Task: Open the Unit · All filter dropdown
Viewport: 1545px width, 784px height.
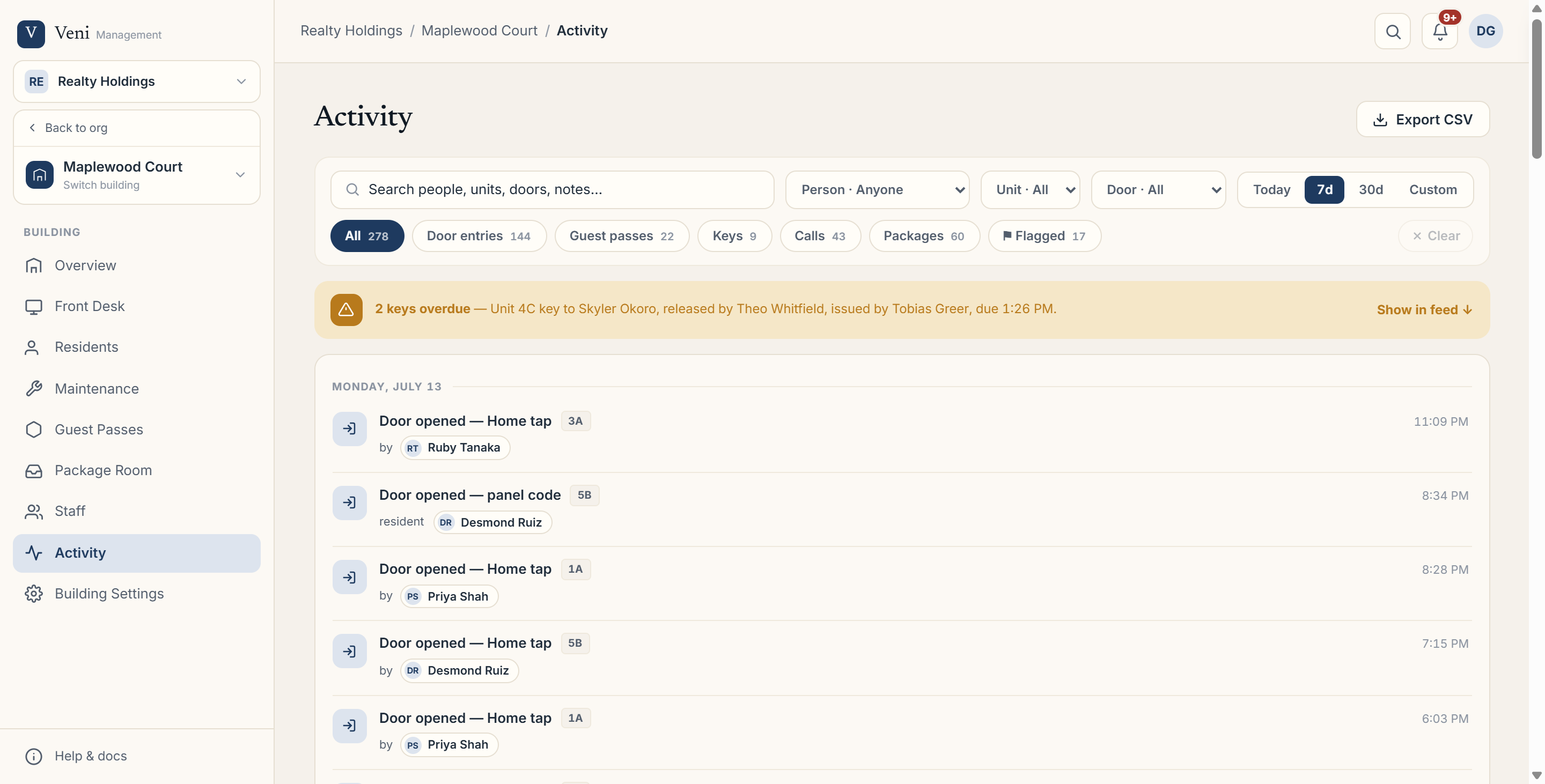Action: coord(1030,189)
